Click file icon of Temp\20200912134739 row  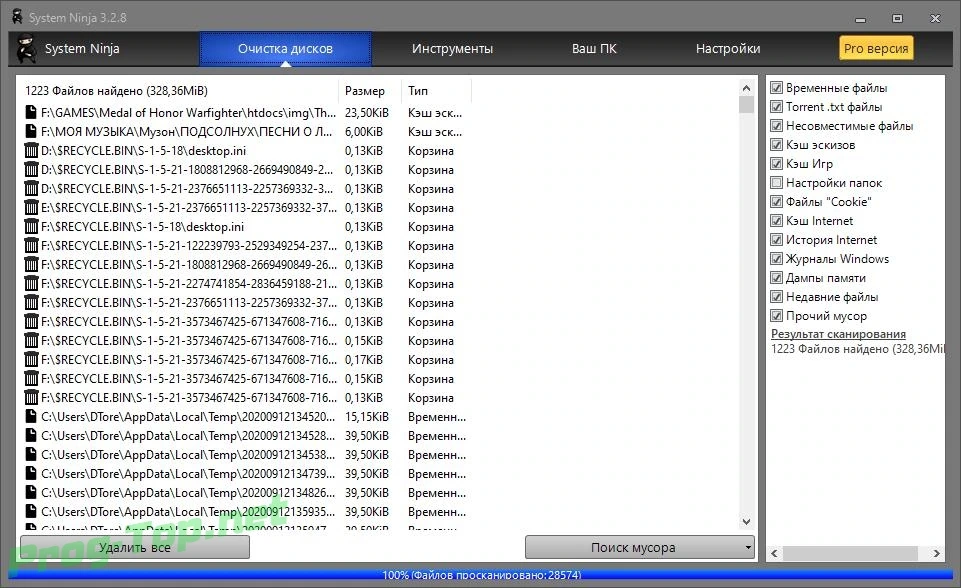pos(31,473)
